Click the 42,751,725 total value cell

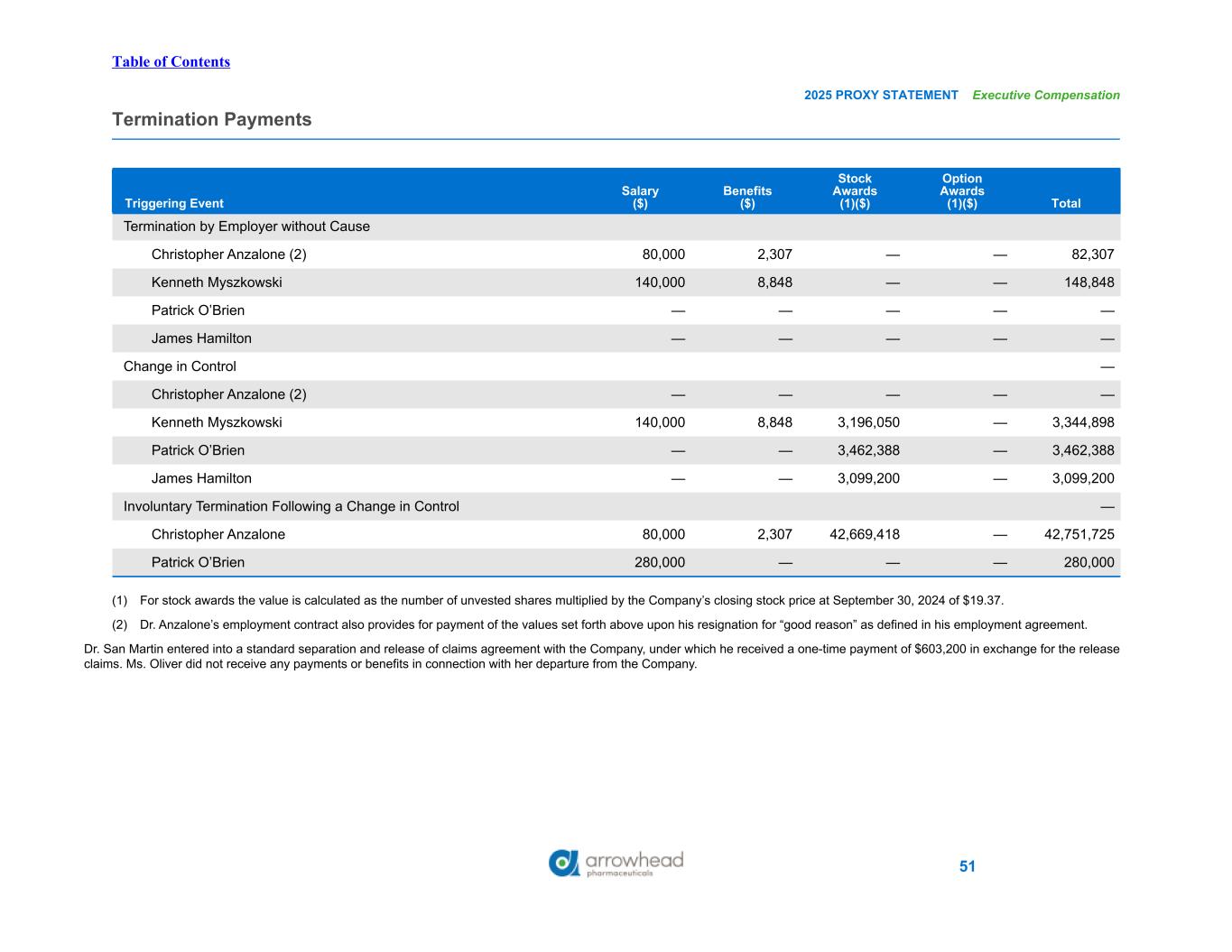[x=1079, y=534]
